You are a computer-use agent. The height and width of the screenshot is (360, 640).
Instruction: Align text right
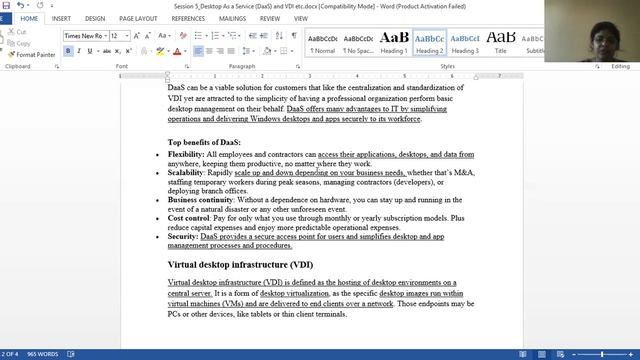coord(220,51)
